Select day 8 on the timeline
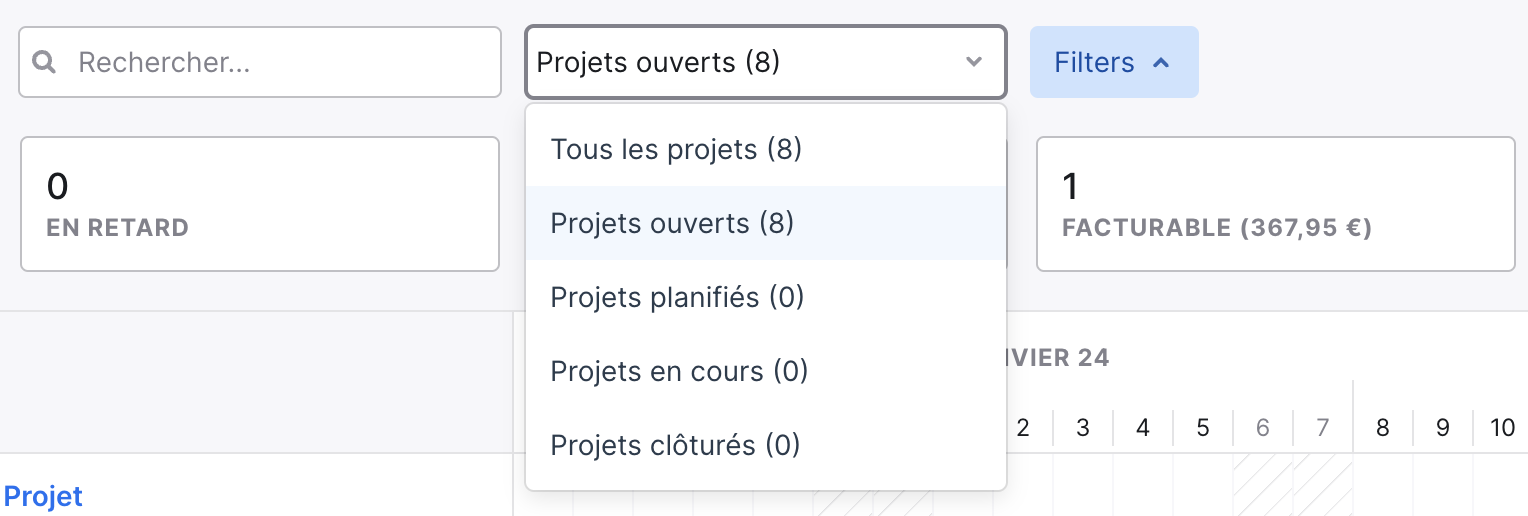 [1383, 428]
